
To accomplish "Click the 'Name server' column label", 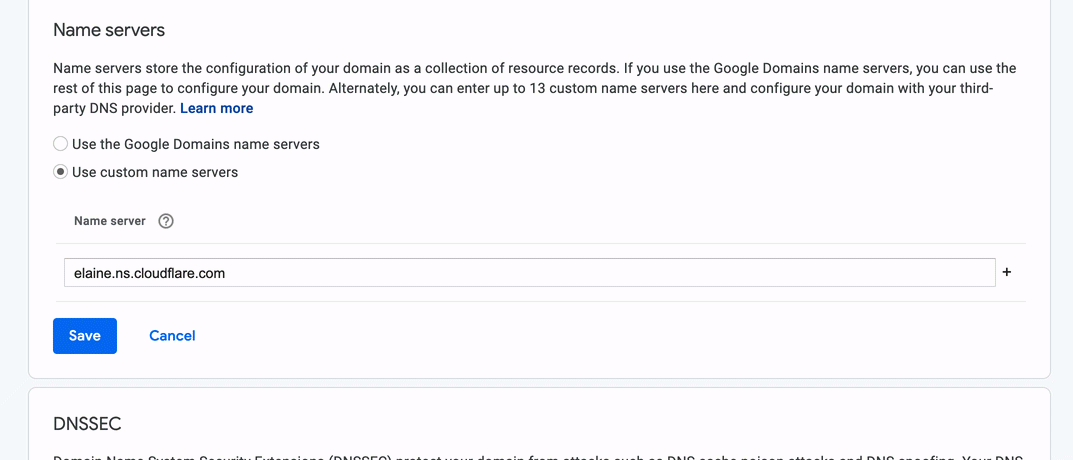I will tap(109, 222).
